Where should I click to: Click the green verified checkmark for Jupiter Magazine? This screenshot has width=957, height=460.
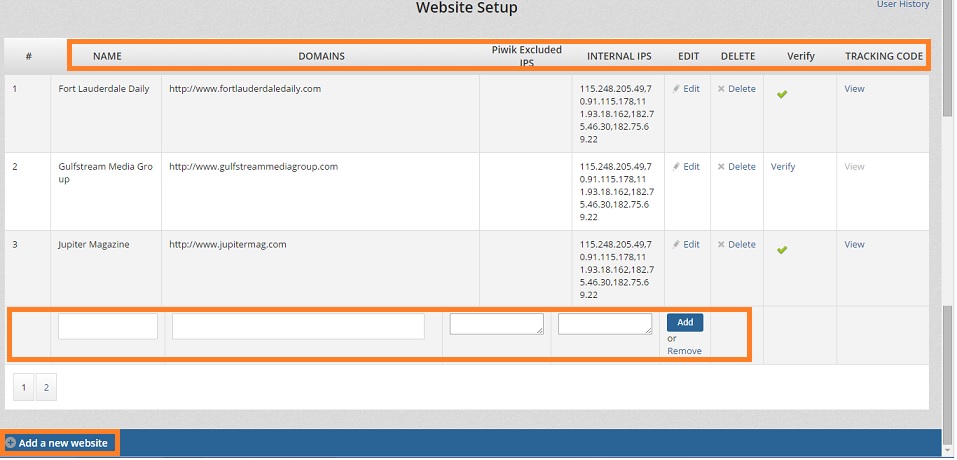click(781, 250)
